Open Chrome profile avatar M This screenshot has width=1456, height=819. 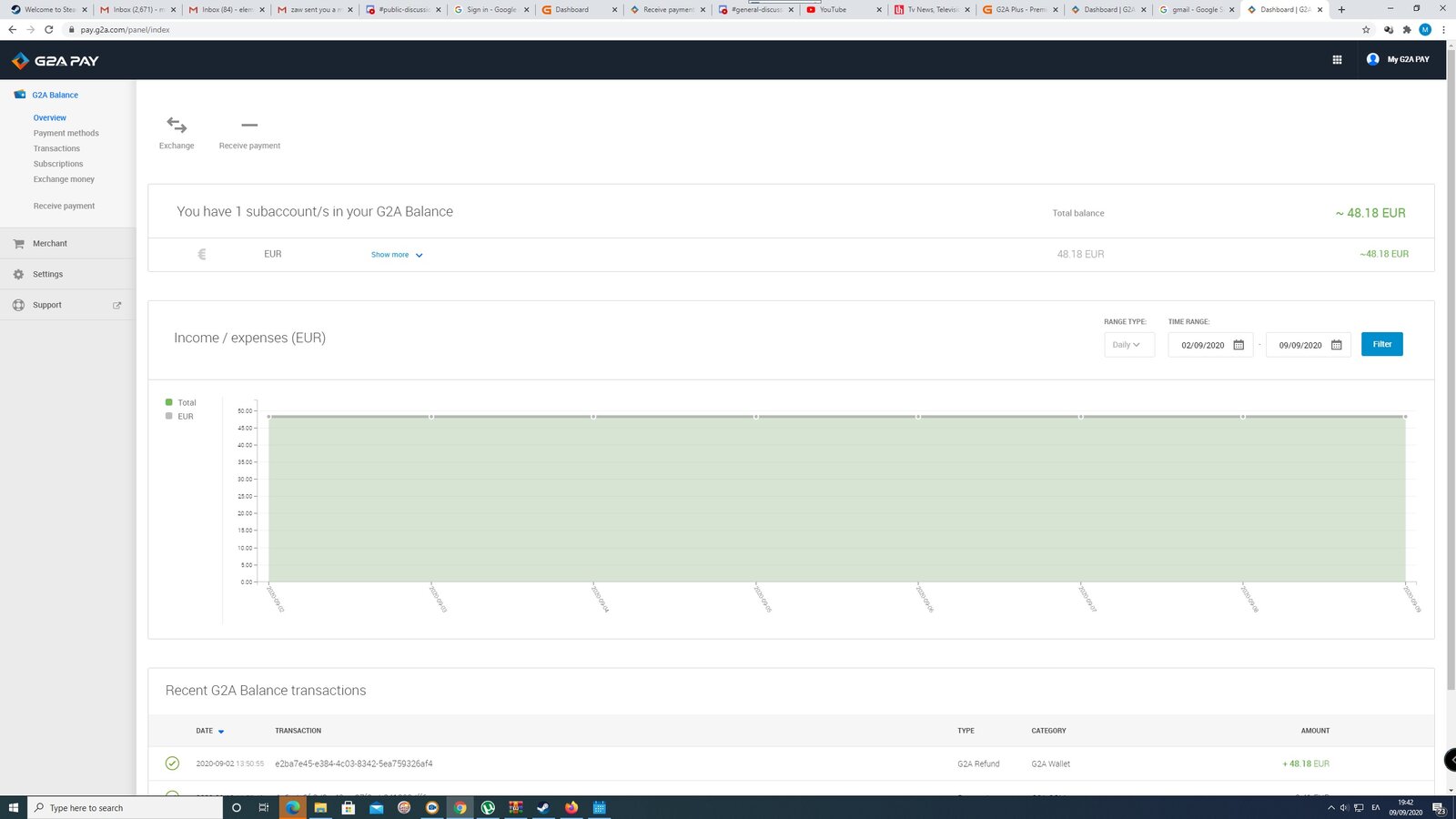(x=1425, y=30)
